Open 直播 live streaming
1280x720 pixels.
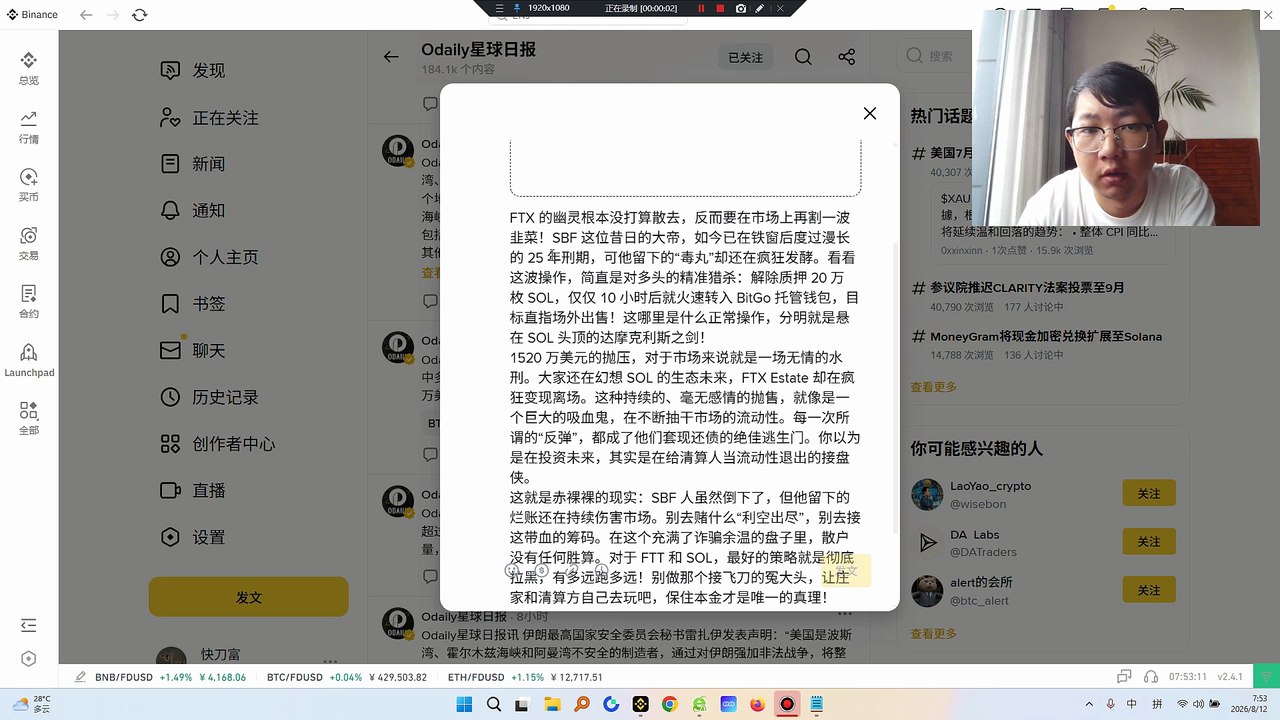pos(192,490)
